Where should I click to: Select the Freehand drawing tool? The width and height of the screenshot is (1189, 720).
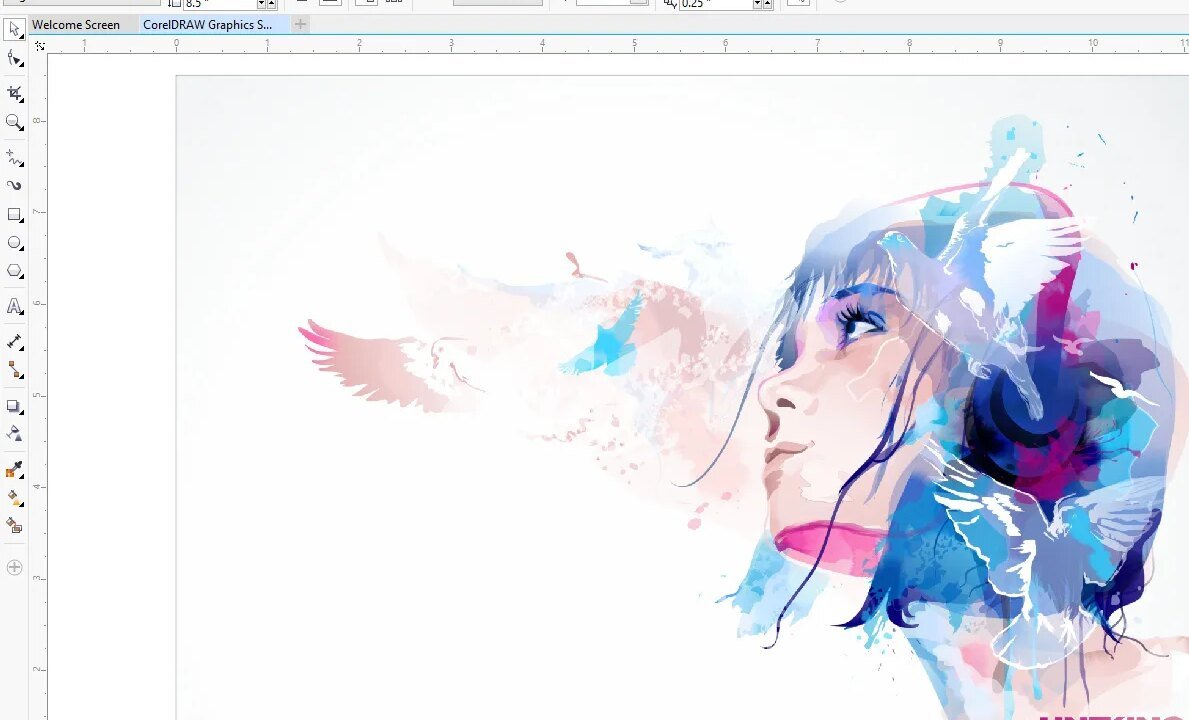click(14, 158)
